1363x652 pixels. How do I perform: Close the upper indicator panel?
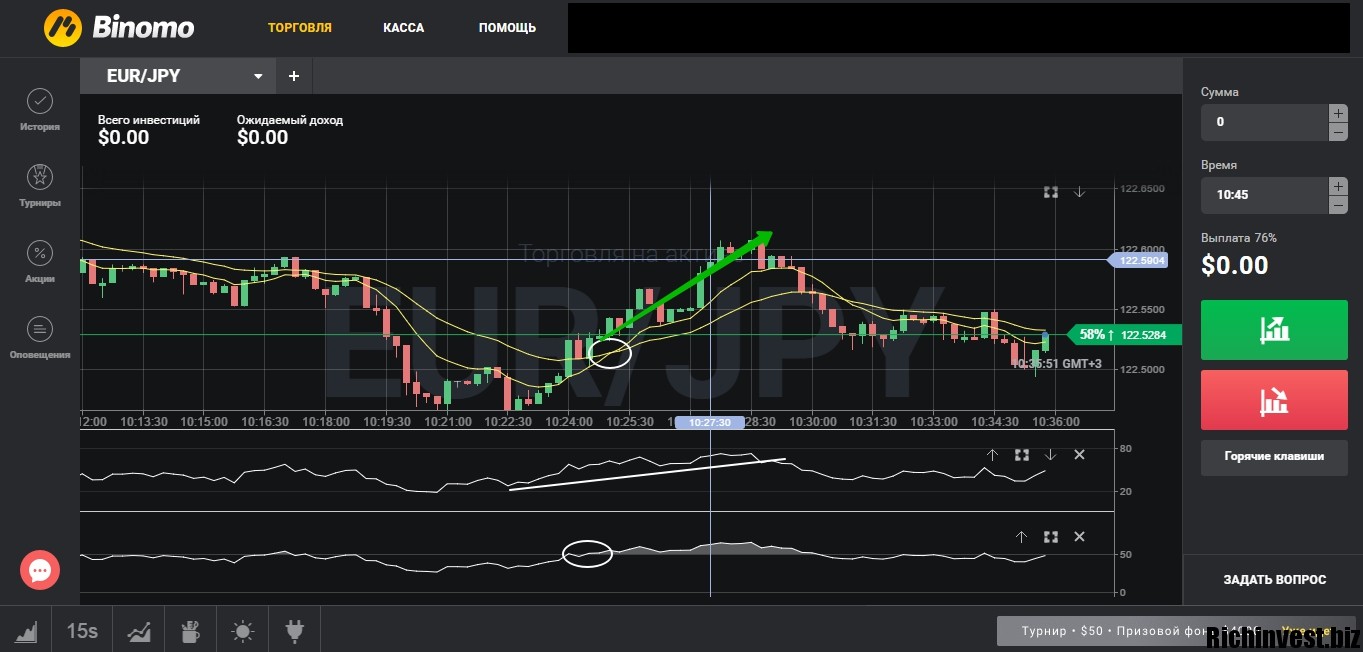coord(1079,455)
